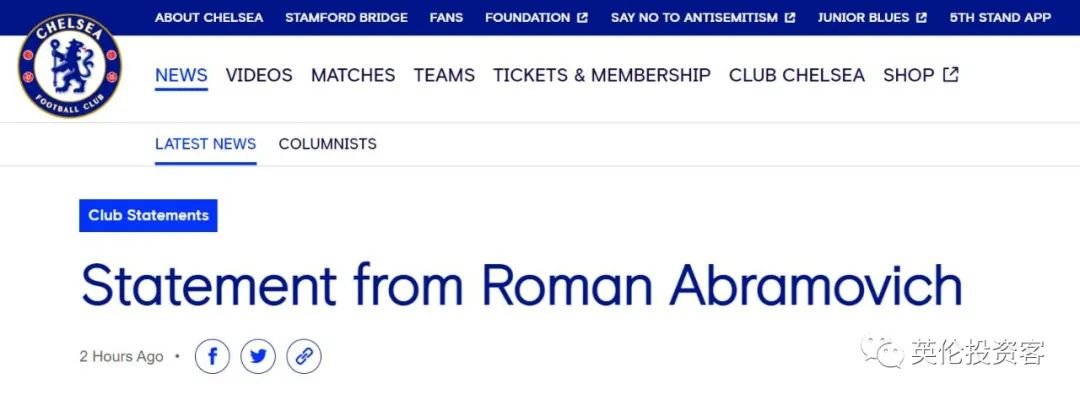
Task: Open the News menu item
Action: coord(181,75)
